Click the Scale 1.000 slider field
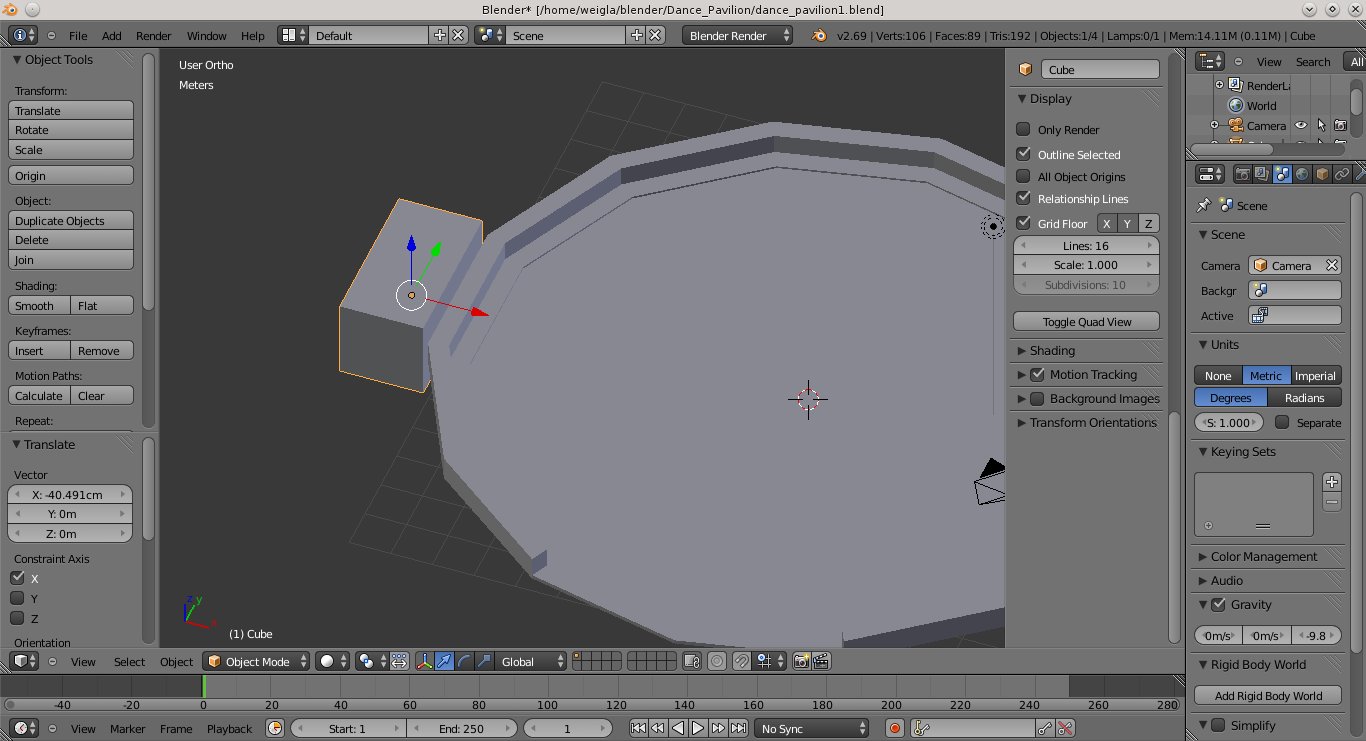 [1086, 264]
